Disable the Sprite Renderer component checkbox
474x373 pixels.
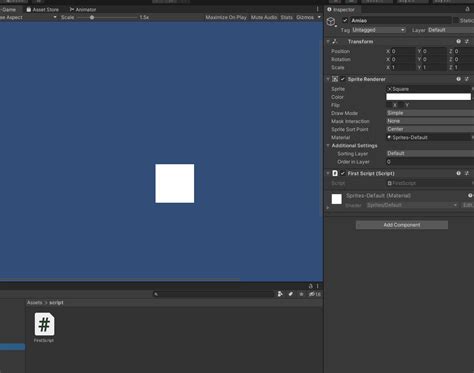(x=343, y=79)
